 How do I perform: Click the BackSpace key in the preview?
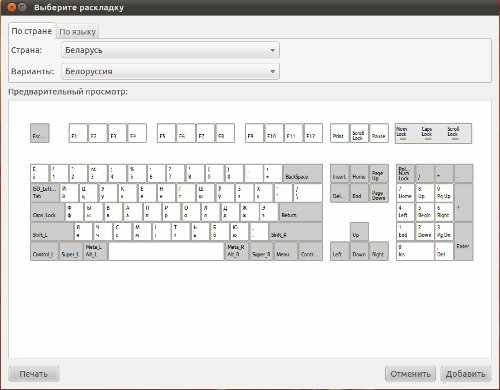302,173
